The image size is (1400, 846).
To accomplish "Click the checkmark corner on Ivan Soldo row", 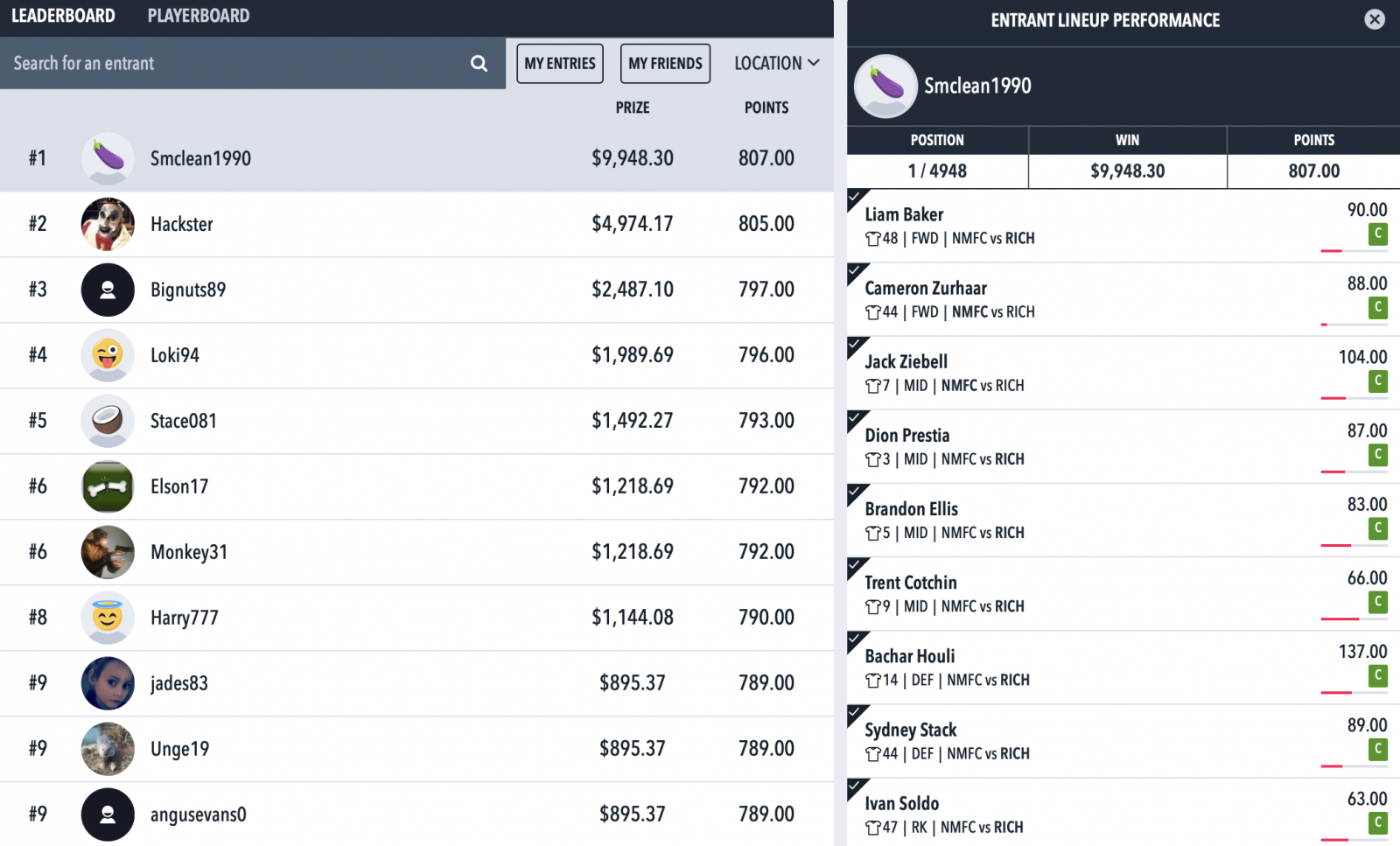I will tap(857, 787).
